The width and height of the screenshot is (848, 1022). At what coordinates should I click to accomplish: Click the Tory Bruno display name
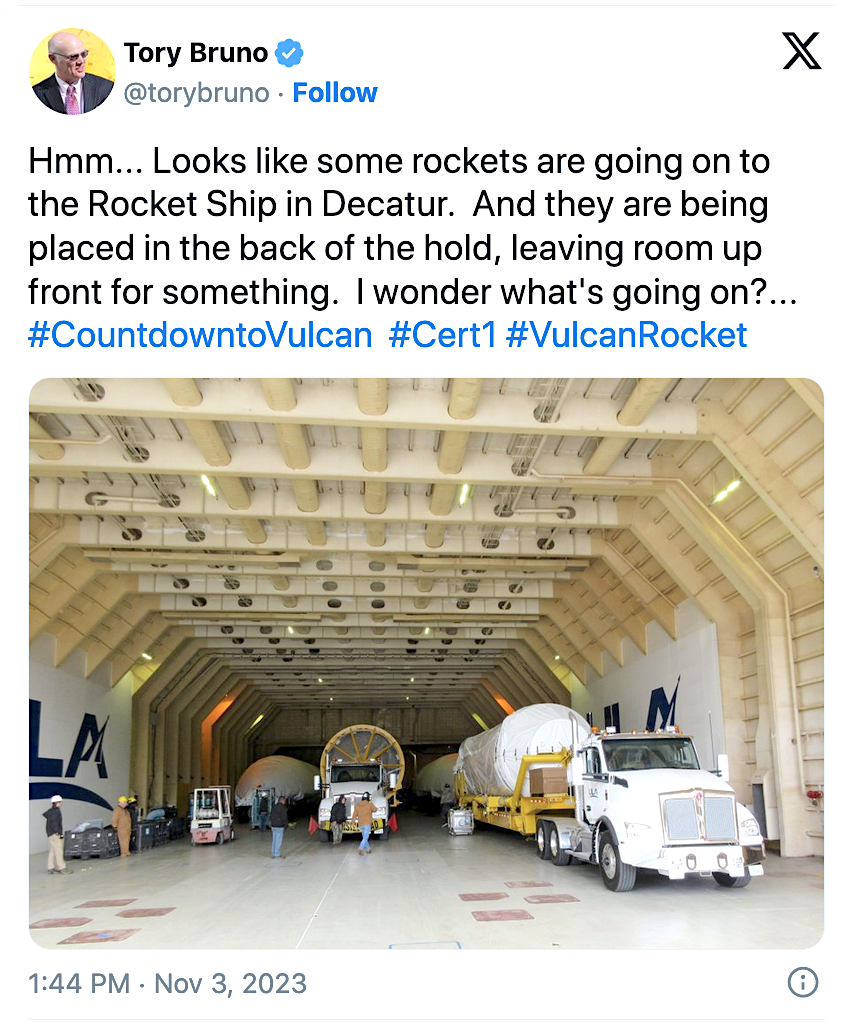(197, 51)
